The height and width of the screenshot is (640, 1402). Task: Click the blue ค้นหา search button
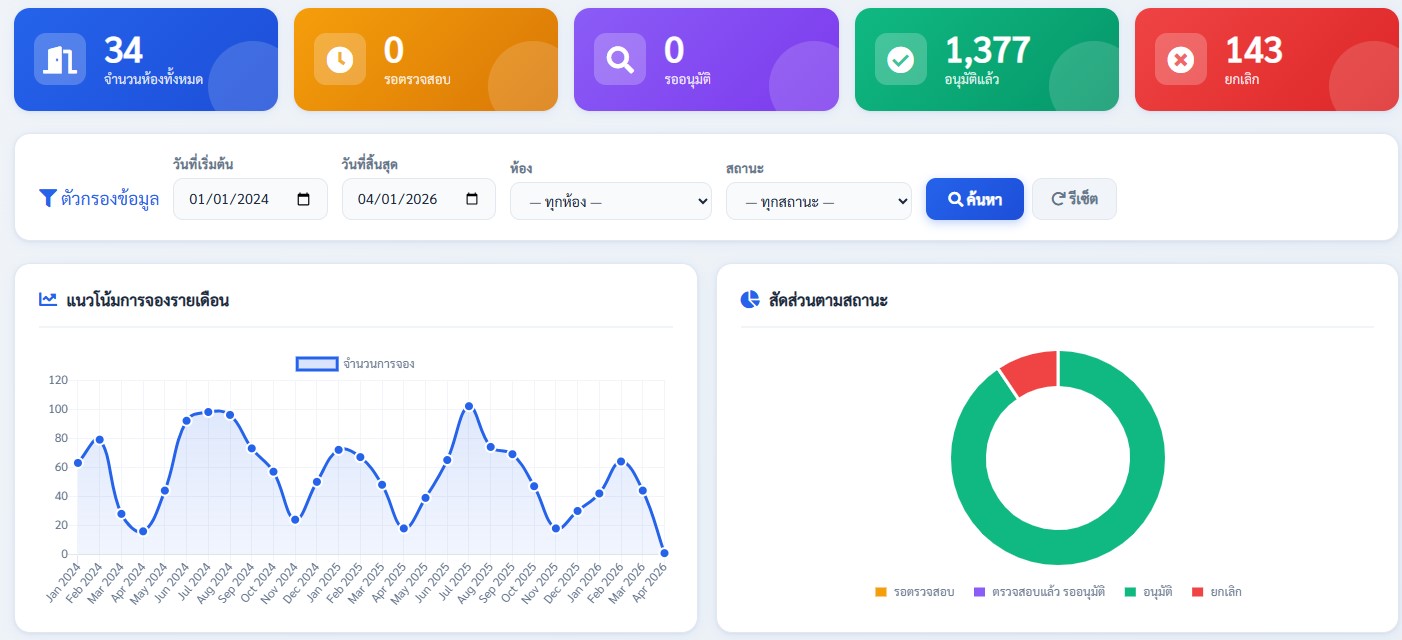pos(975,199)
